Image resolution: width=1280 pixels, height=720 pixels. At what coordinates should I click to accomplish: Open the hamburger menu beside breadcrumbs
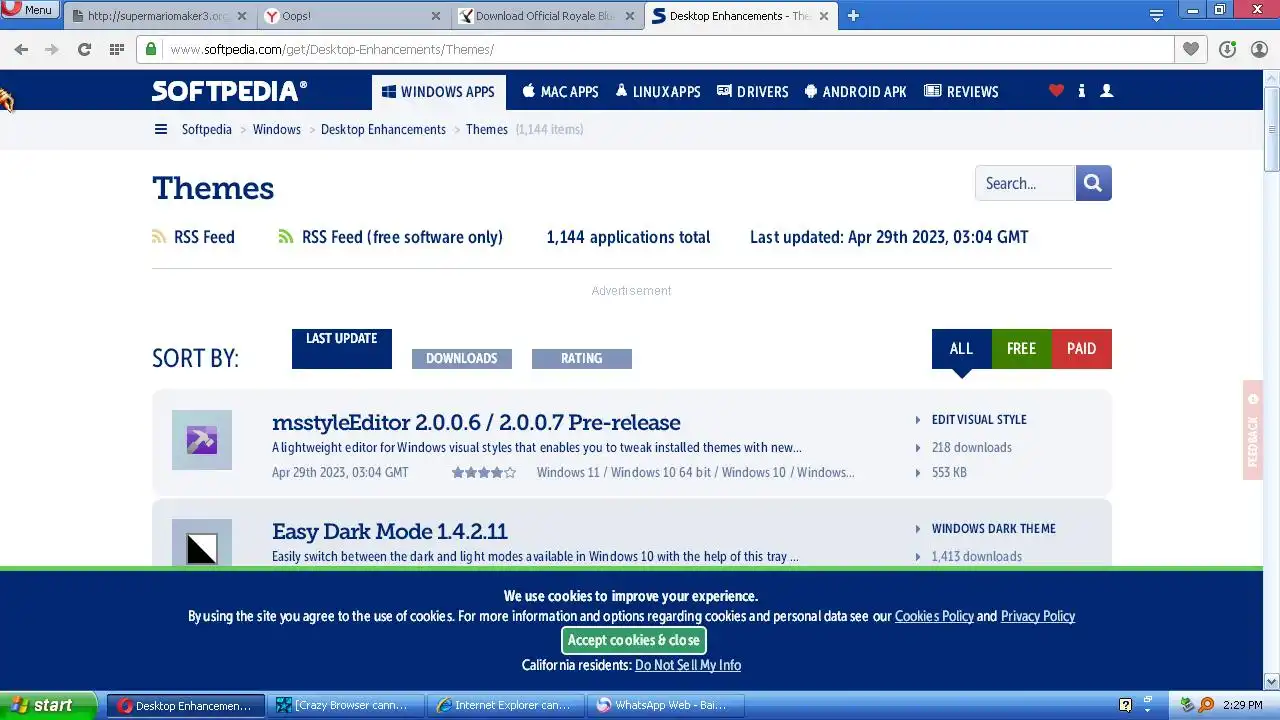point(160,129)
